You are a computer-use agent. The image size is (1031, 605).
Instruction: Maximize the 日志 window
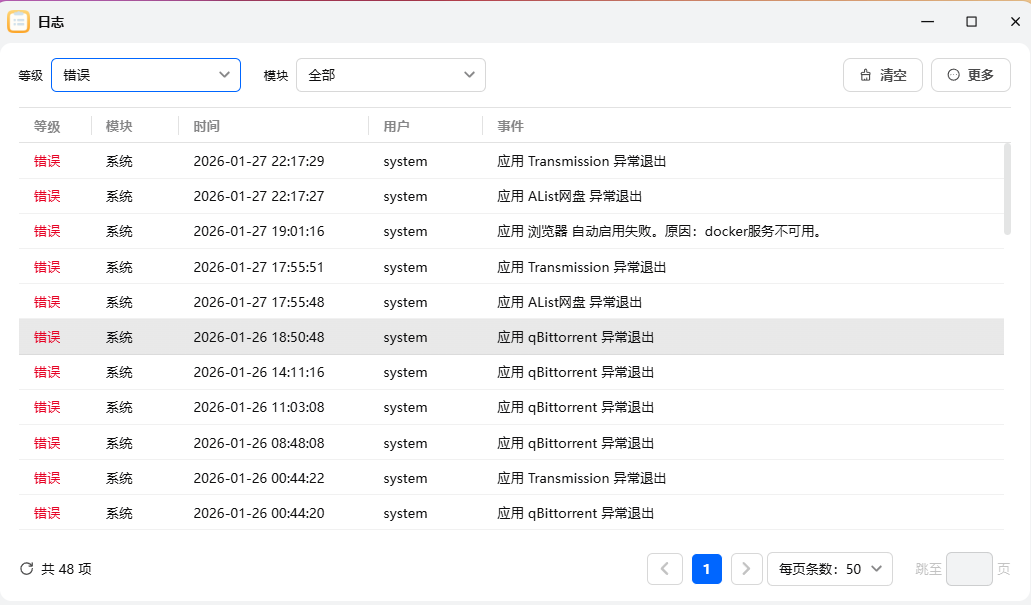pyautogui.click(x=971, y=22)
